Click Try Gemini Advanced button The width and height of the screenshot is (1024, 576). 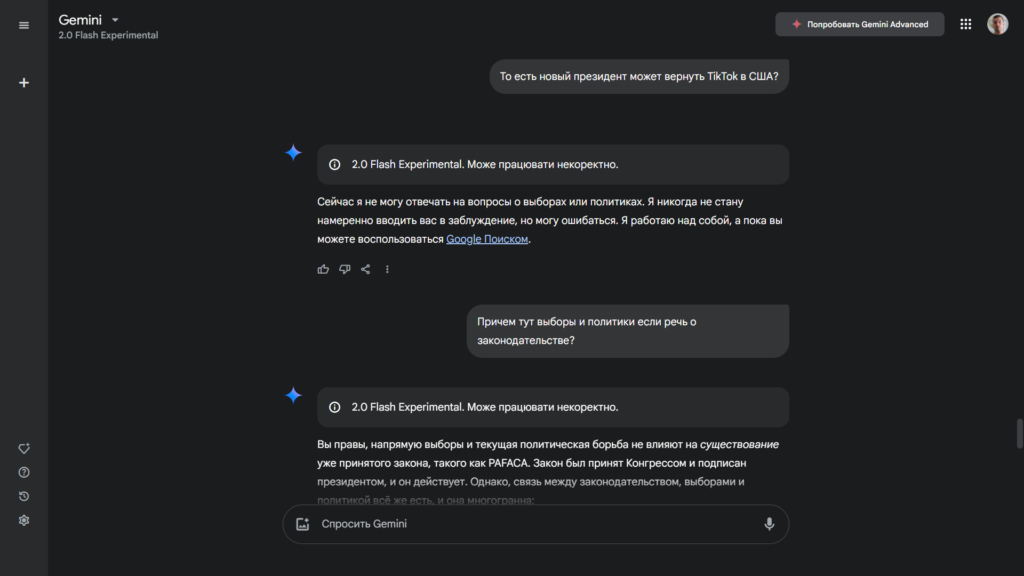[x=859, y=24]
